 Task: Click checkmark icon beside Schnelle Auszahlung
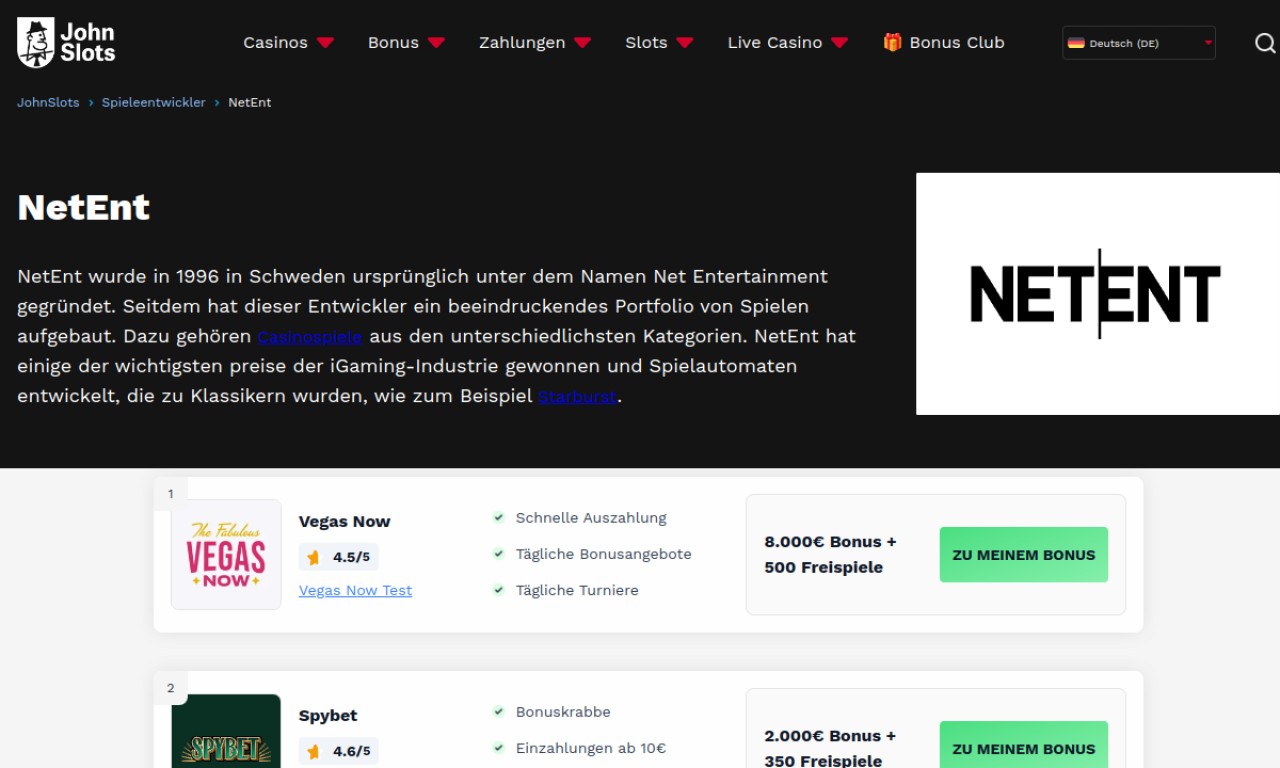click(x=498, y=518)
